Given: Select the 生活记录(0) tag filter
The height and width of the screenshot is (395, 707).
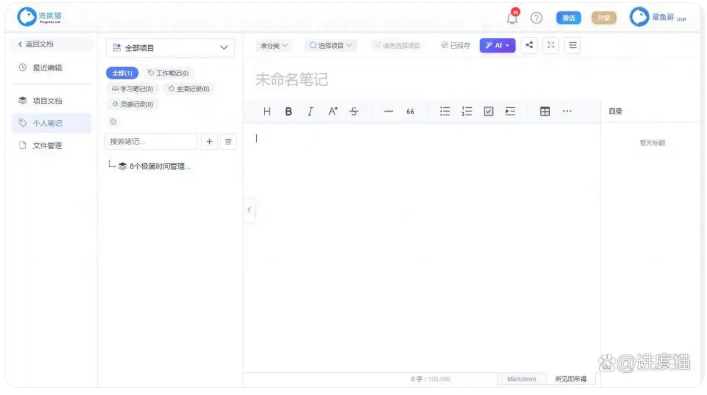Looking at the screenshot, I should tap(189, 89).
